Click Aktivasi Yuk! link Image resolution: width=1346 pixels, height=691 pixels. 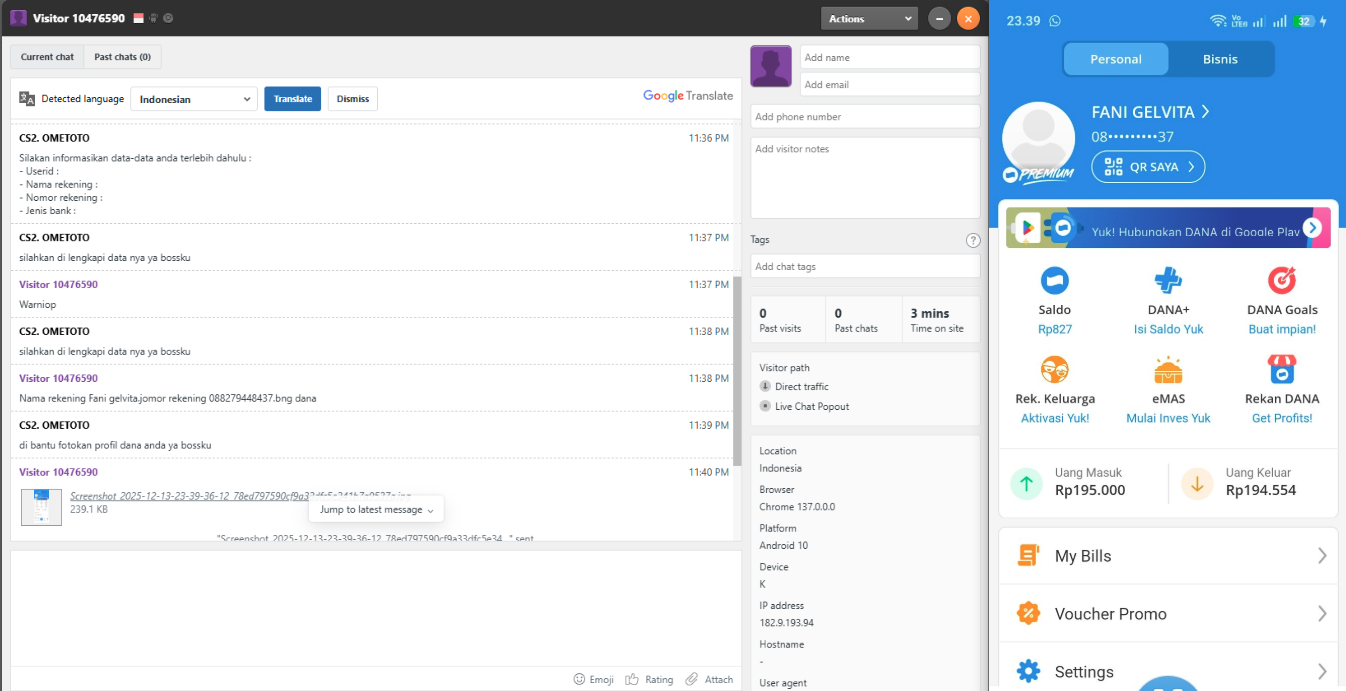click(1055, 418)
